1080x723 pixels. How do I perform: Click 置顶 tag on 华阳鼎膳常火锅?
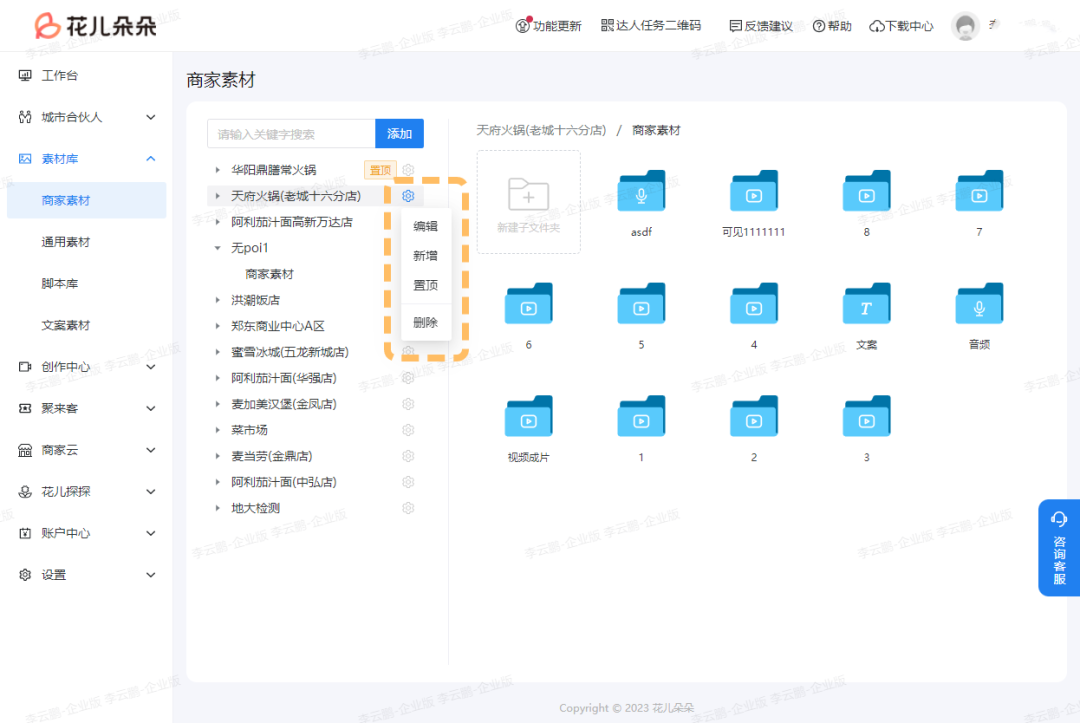[x=380, y=170]
